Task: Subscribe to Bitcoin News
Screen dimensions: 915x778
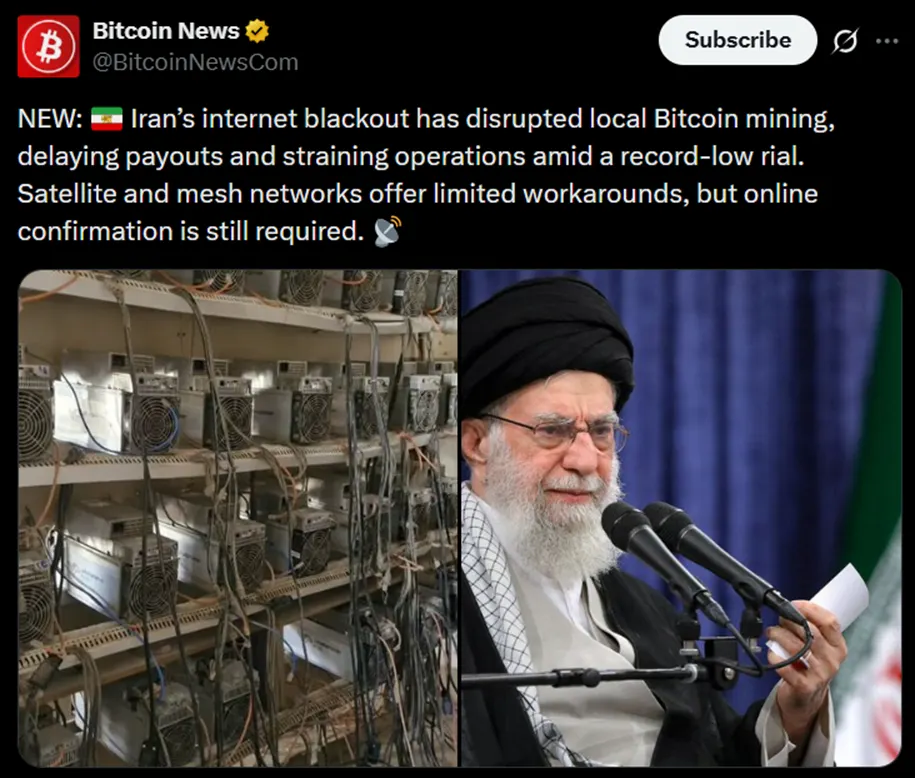Action: 738,40
